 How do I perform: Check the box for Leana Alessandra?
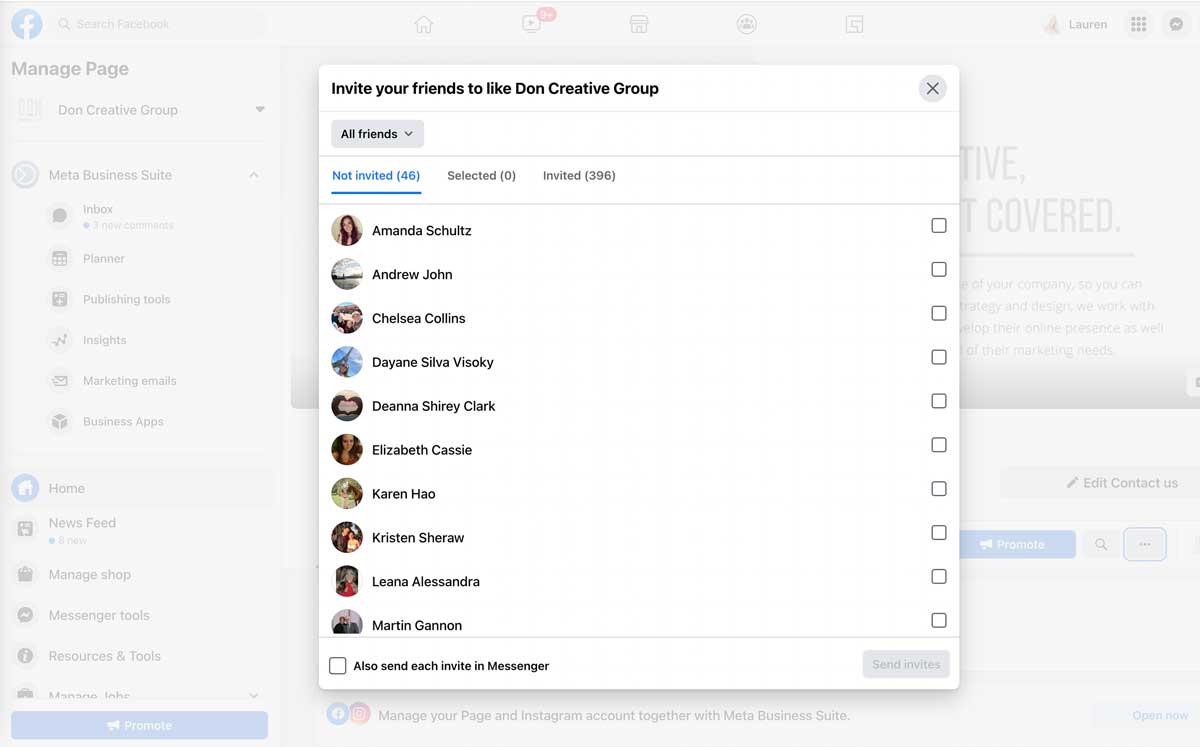pos(939,576)
